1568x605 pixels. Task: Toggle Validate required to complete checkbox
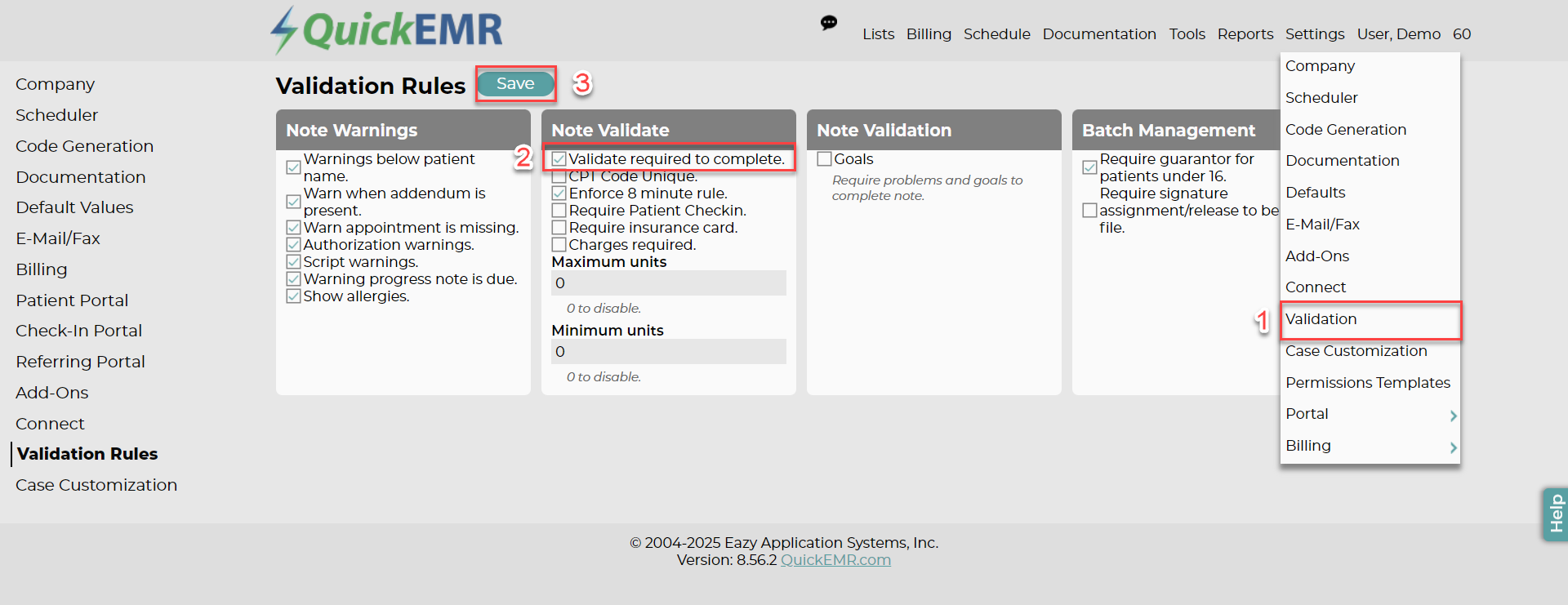[559, 159]
